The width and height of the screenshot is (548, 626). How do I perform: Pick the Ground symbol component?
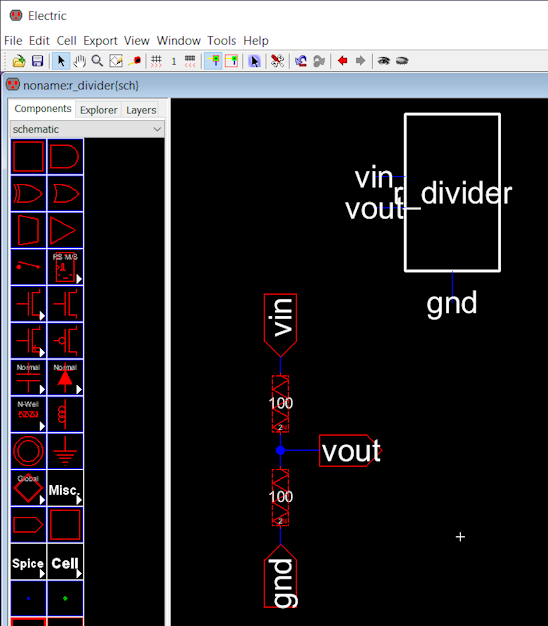pos(65,452)
